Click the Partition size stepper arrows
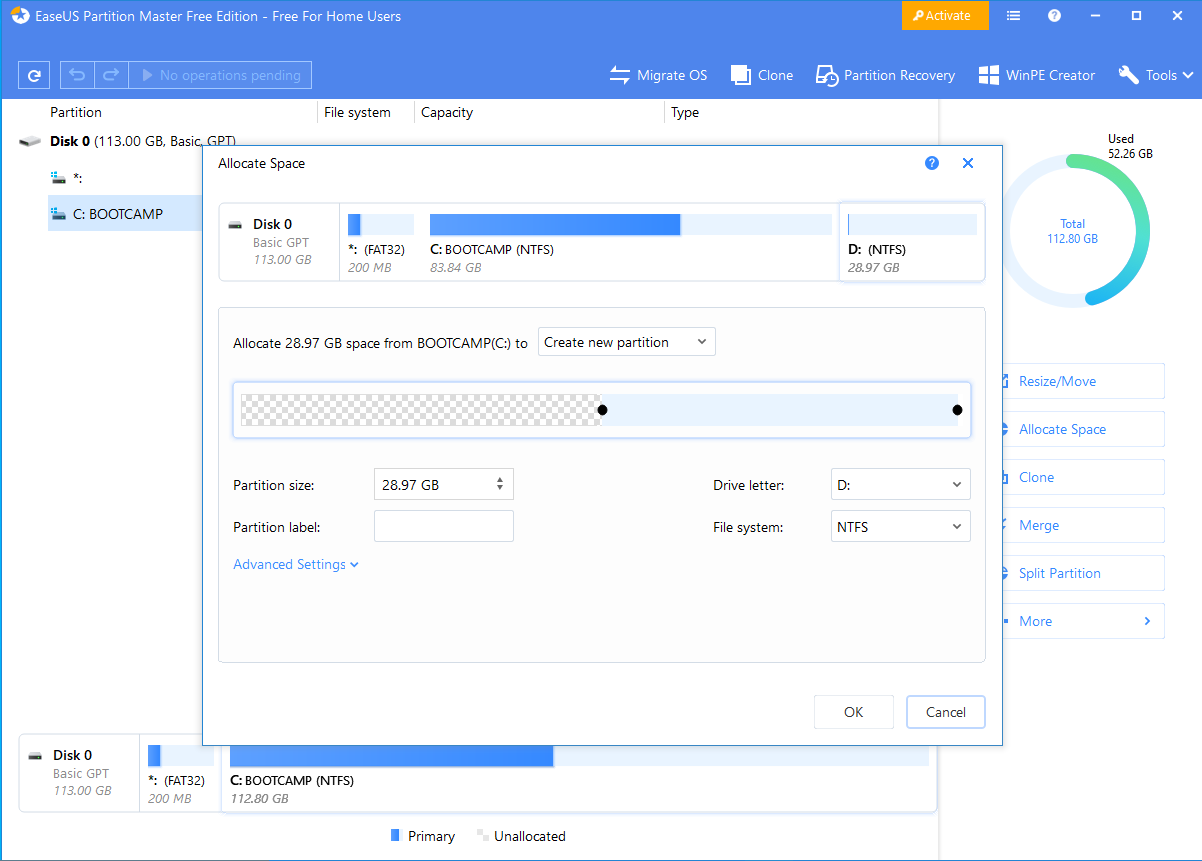The image size is (1202, 861). pos(500,485)
